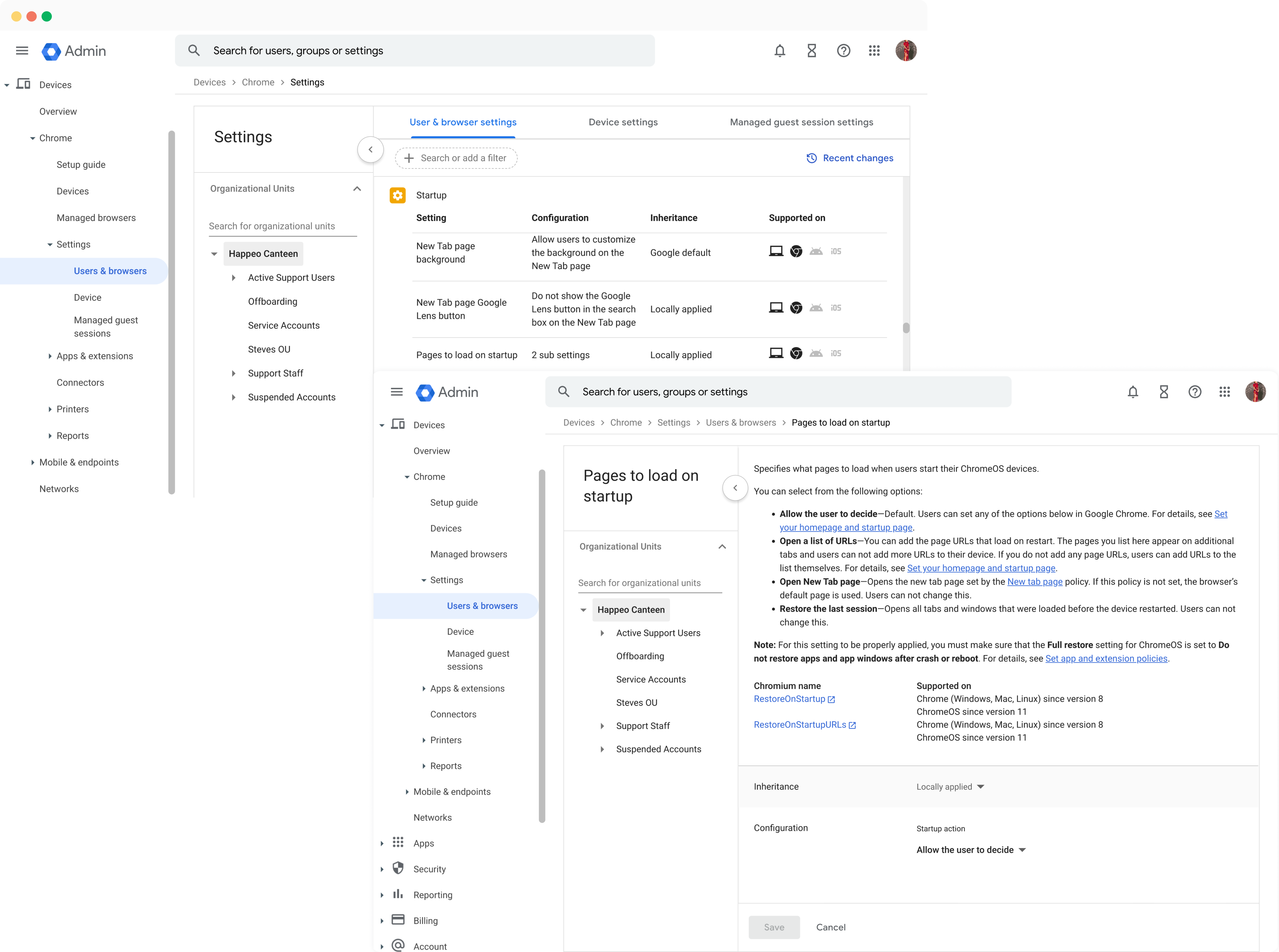1279x952 pixels.
Task: Switch to Managed guest session settings tab
Action: [x=801, y=122]
